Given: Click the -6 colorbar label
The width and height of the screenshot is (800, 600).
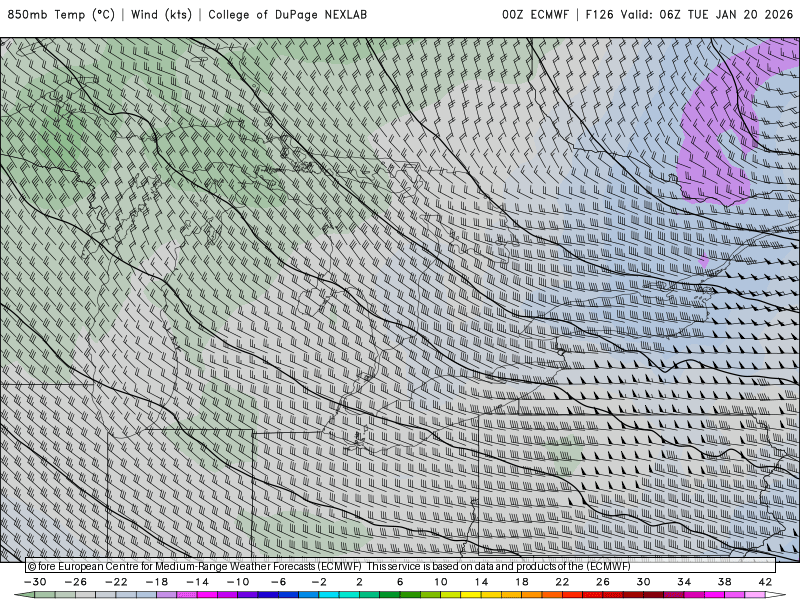Looking at the screenshot, I should click(279, 582).
